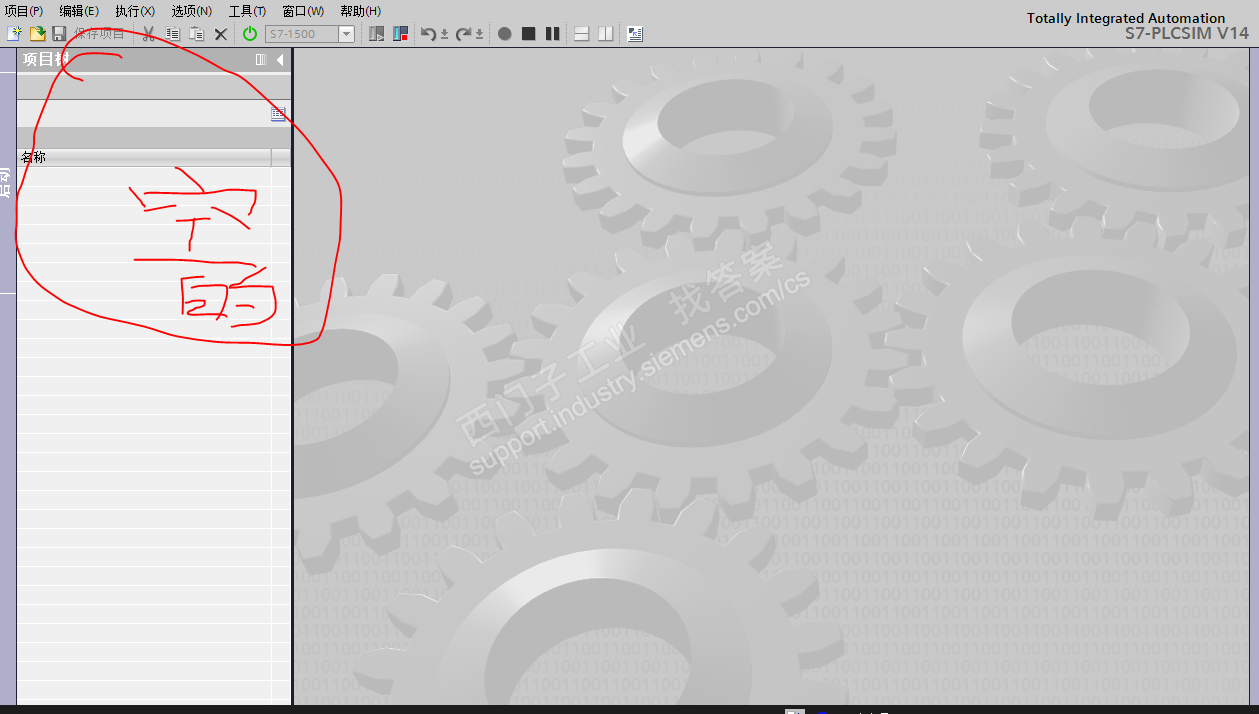Collapse the project tree with the left arrow
The height and width of the screenshot is (714, 1259).
pyautogui.click(x=280, y=60)
